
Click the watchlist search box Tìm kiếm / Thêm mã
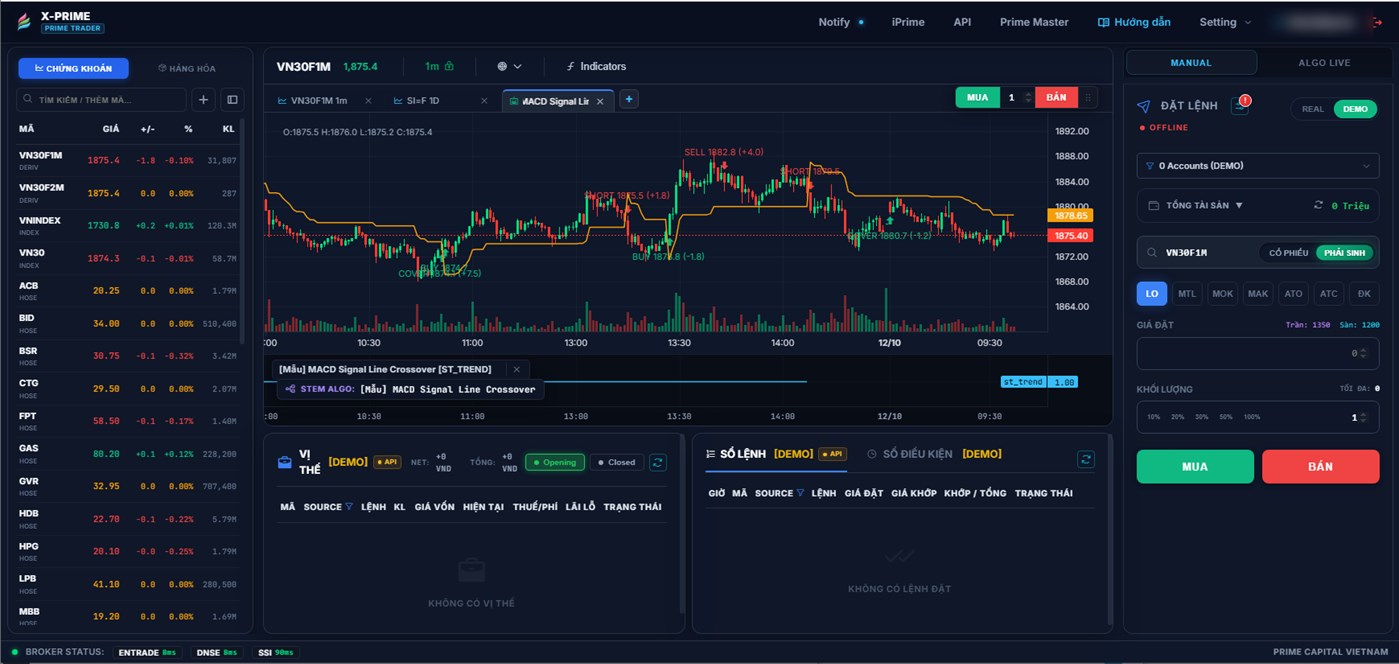coord(101,100)
